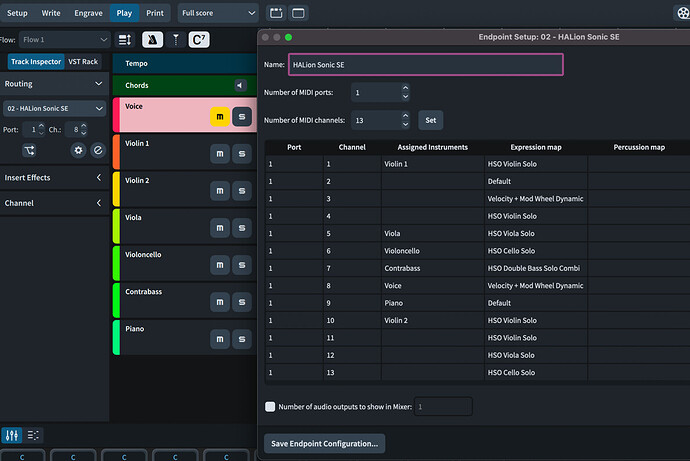This screenshot has height=461, width=690.
Task: Click the lower zone list icon
Action: (33, 435)
